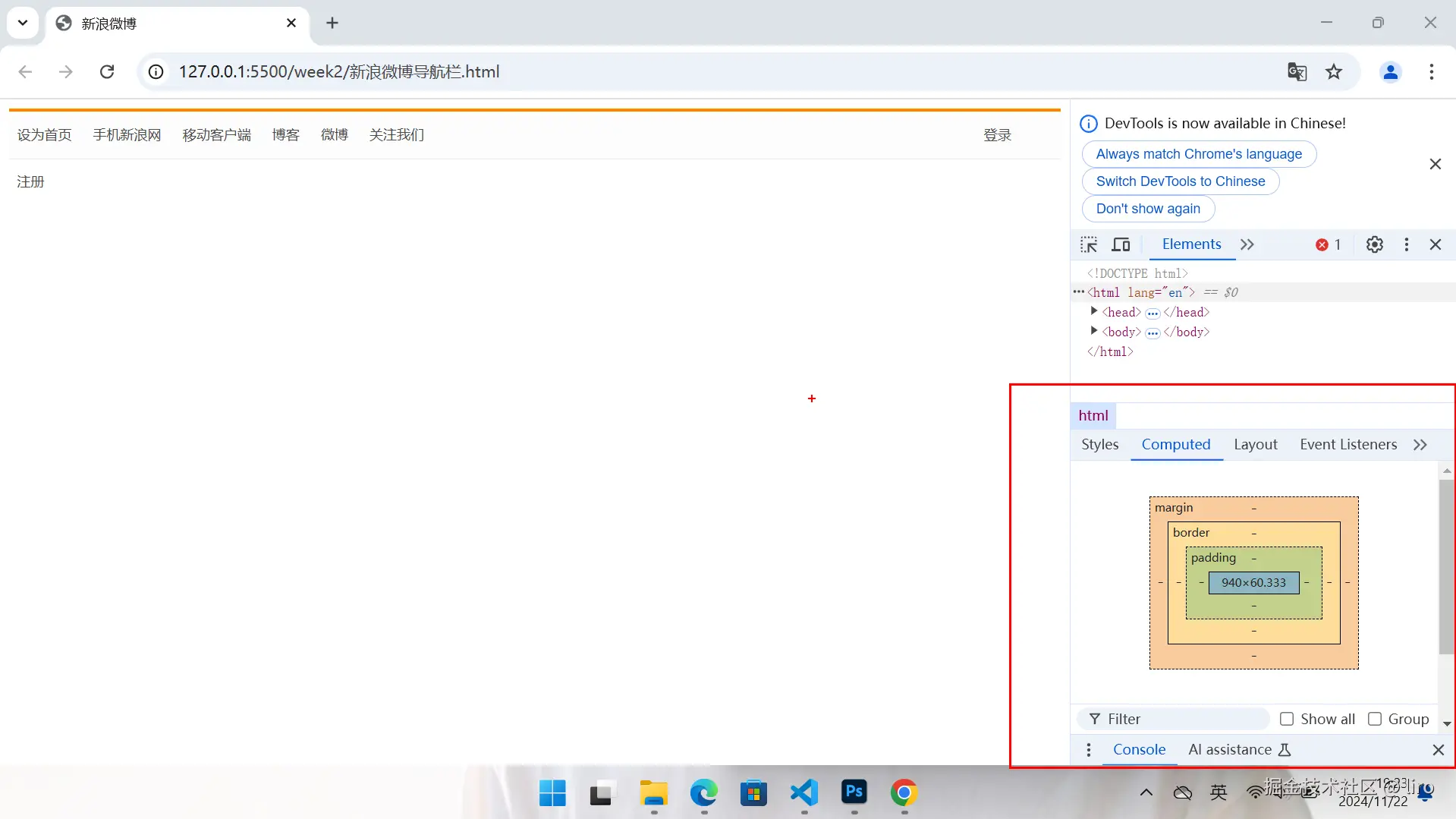This screenshot has width=1456, height=819.
Task: Toggle the device toolbar icon
Action: click(x=1121, y=244)
